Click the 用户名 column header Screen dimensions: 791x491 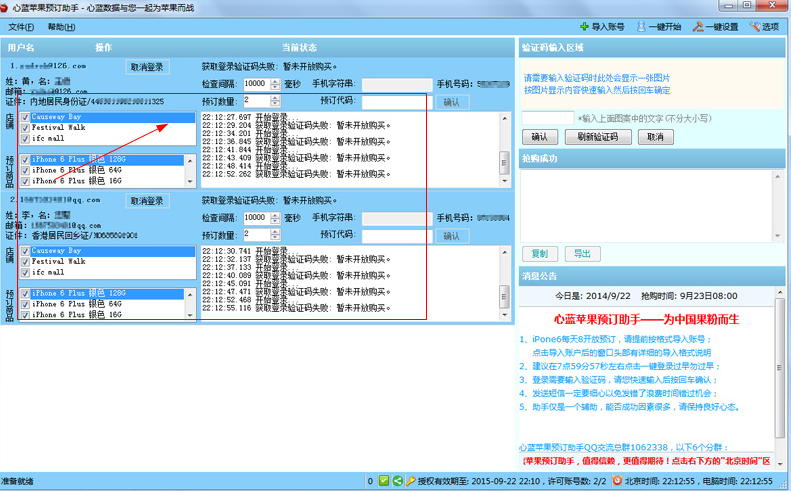(21, 47)
